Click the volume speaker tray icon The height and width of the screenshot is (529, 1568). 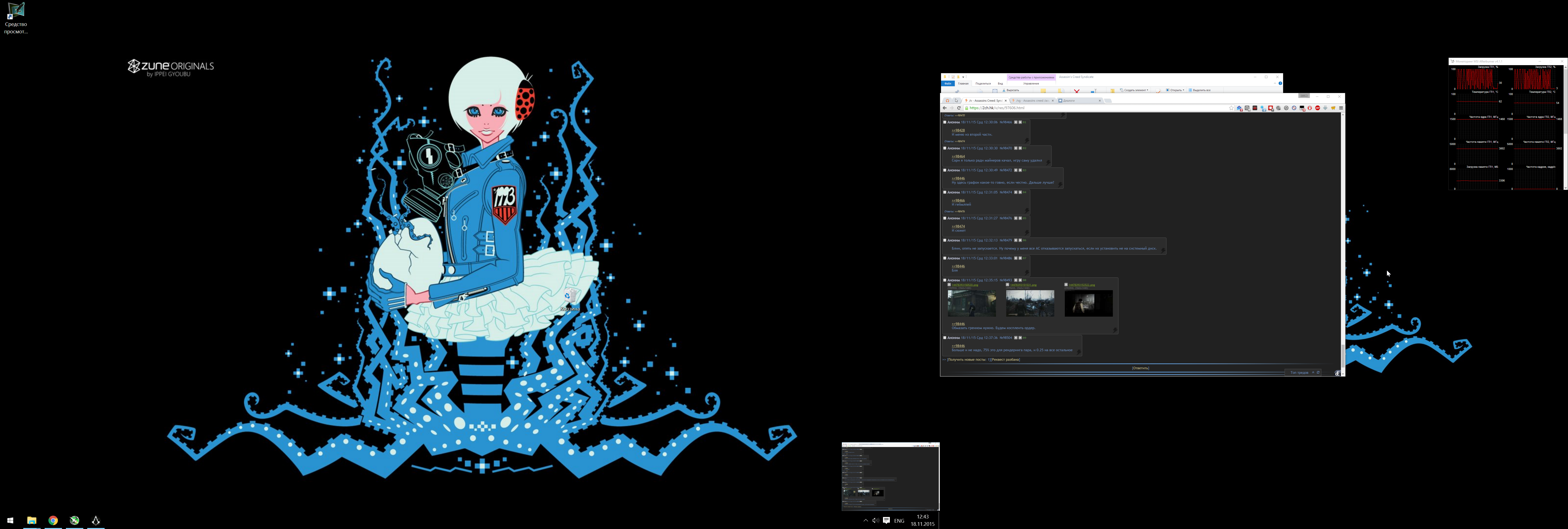coord(875,520)
